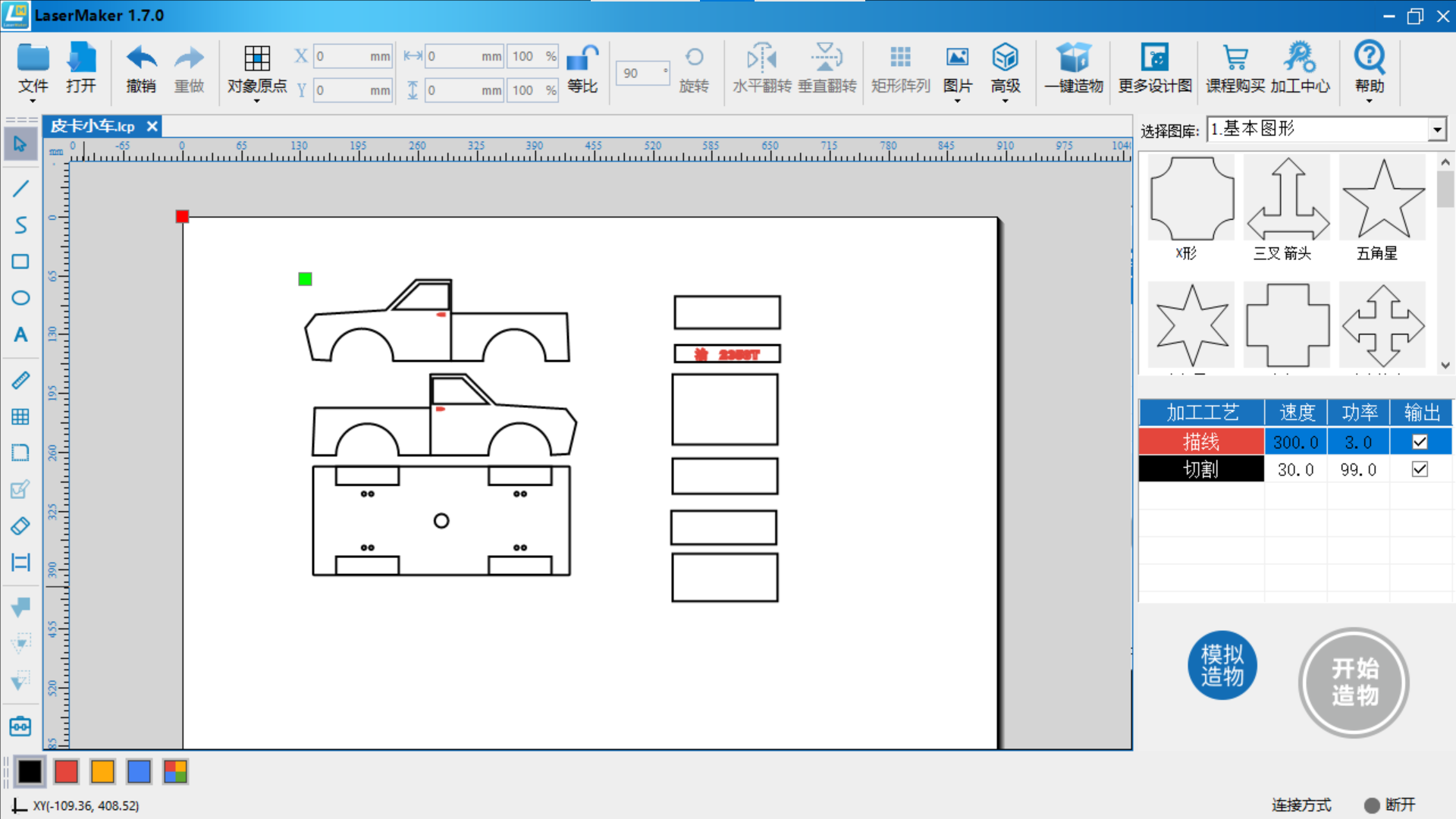Click the 模拟造物 simulate button
The height and width of the screenshot is (819, 1456).
tap(1222, 665)
